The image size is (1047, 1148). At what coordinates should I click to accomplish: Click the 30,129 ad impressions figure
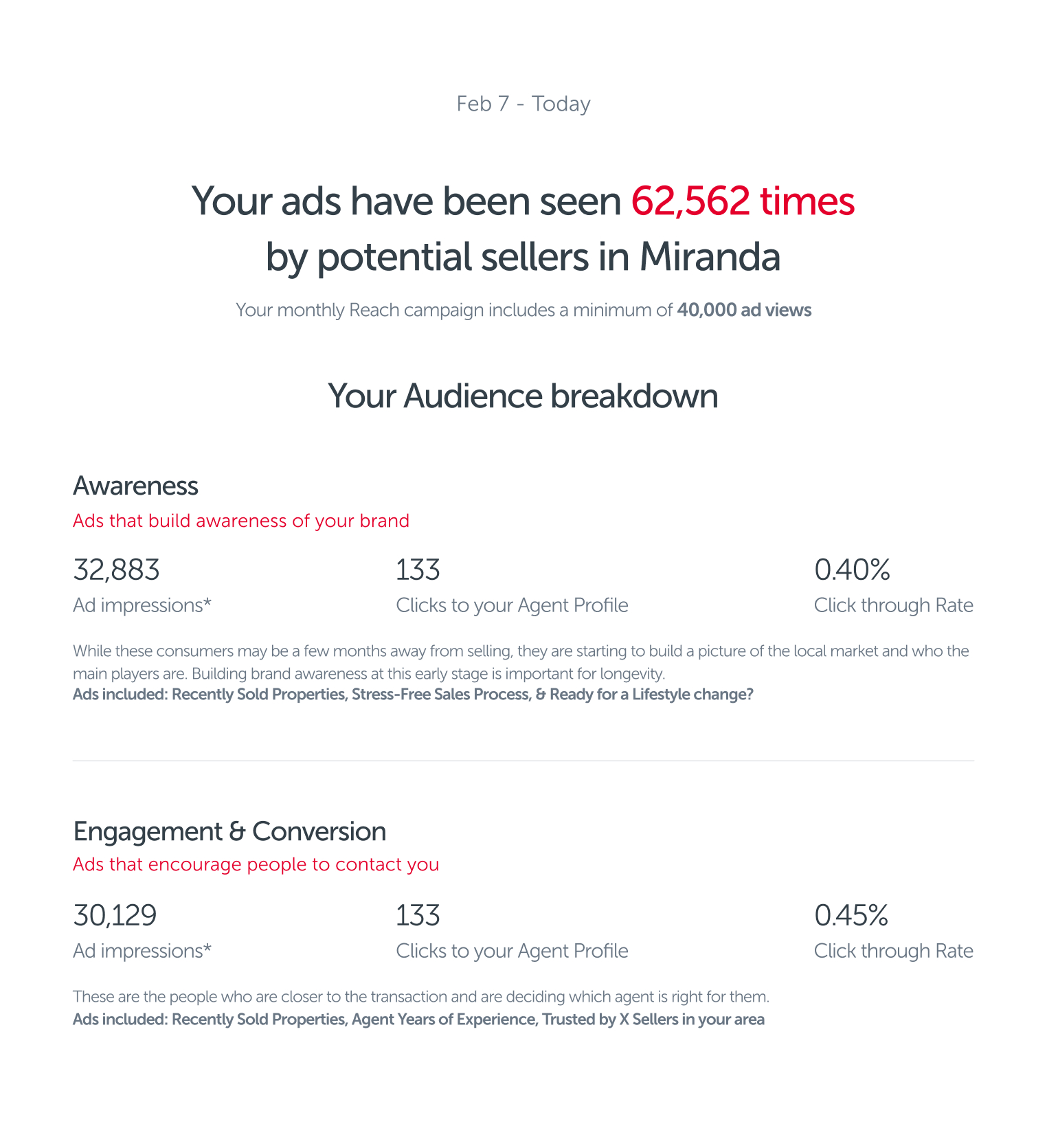(115, 916)
